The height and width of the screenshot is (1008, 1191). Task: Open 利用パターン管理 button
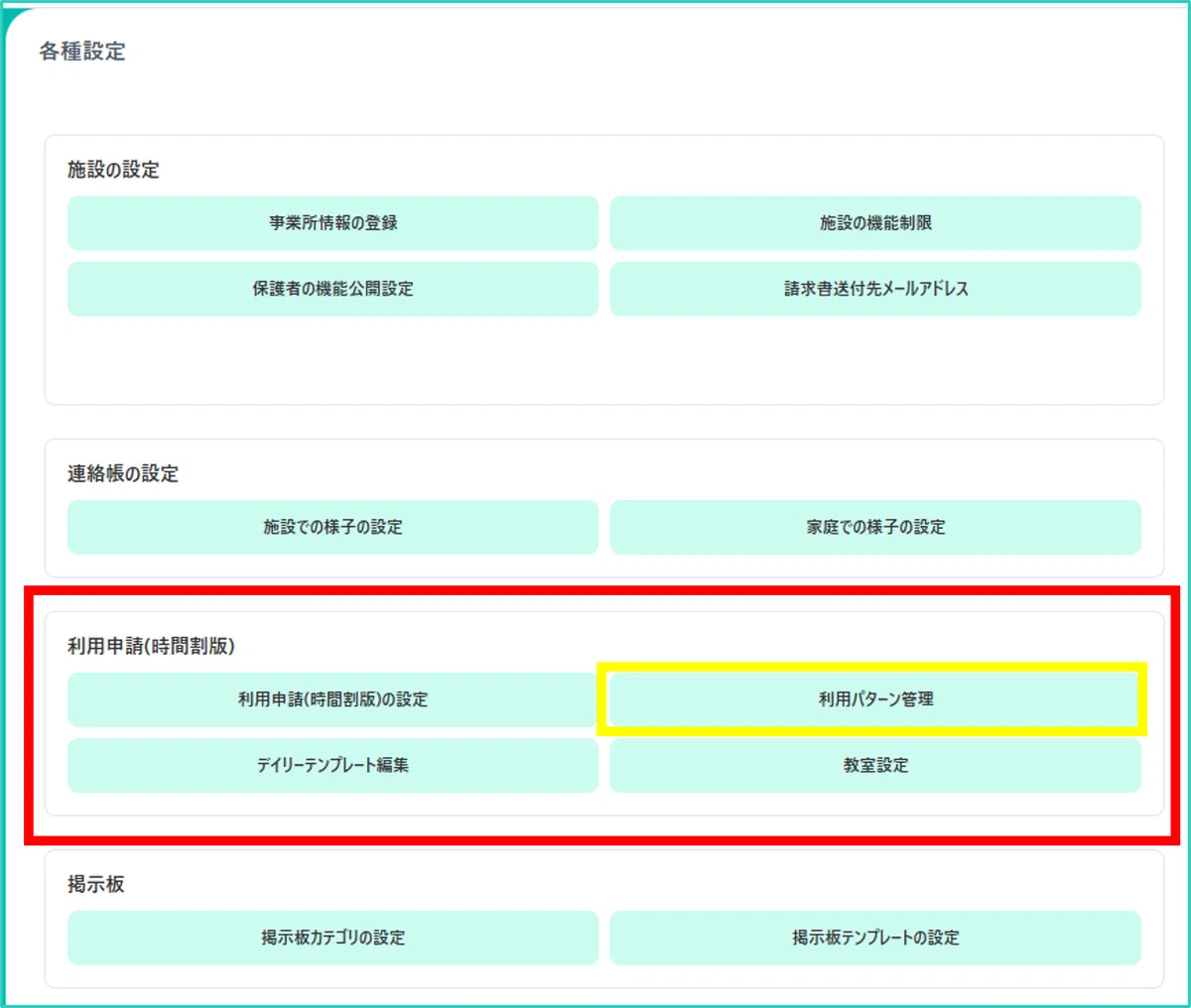click(875, 699)
